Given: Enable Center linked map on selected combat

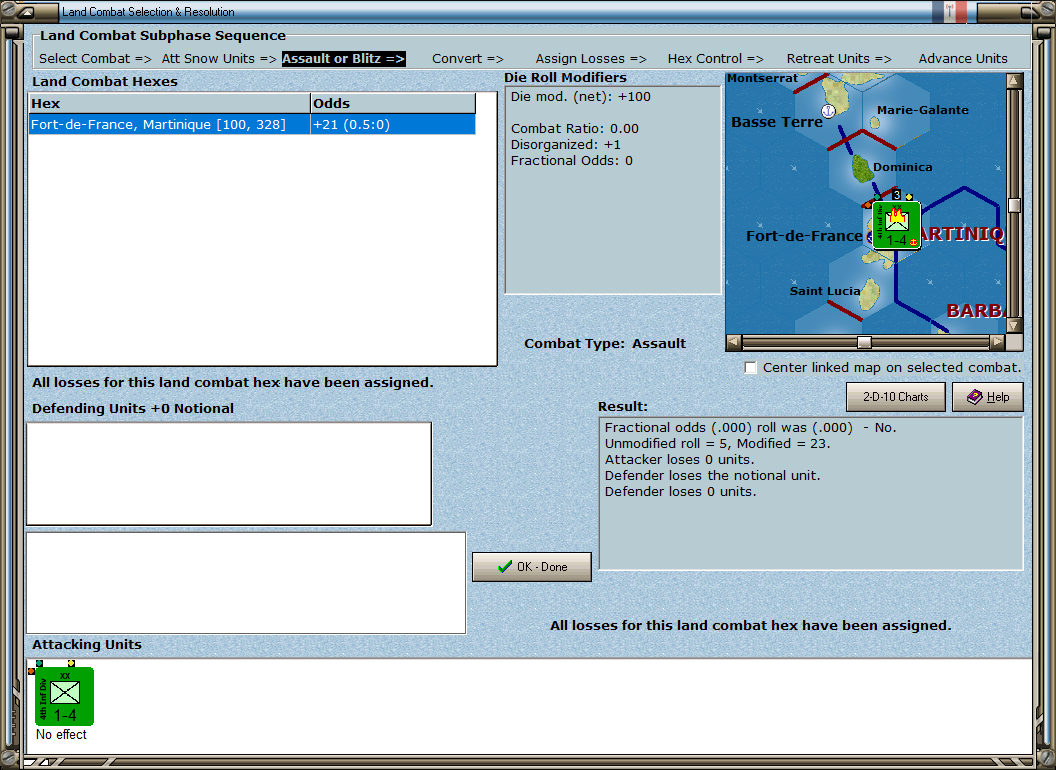Looking at the screenshot, I should (750, 368).
